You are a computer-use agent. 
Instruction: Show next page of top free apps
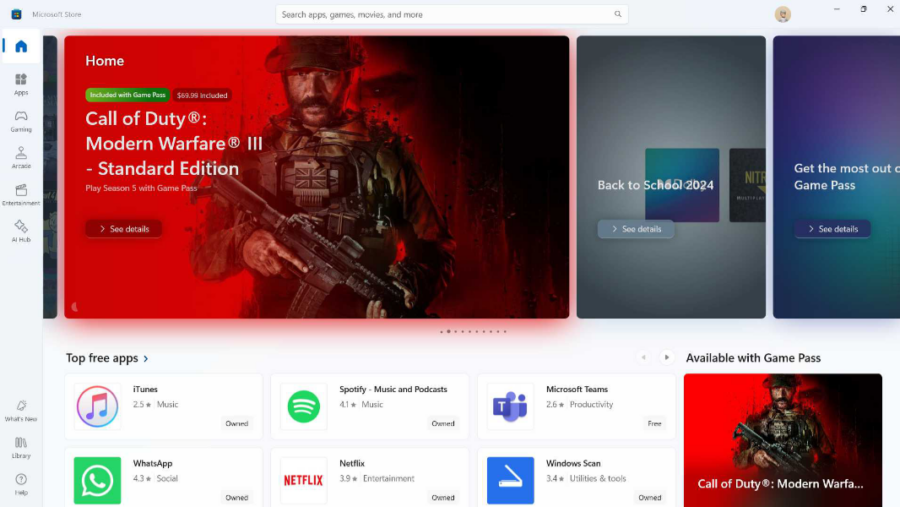(666, 357)
